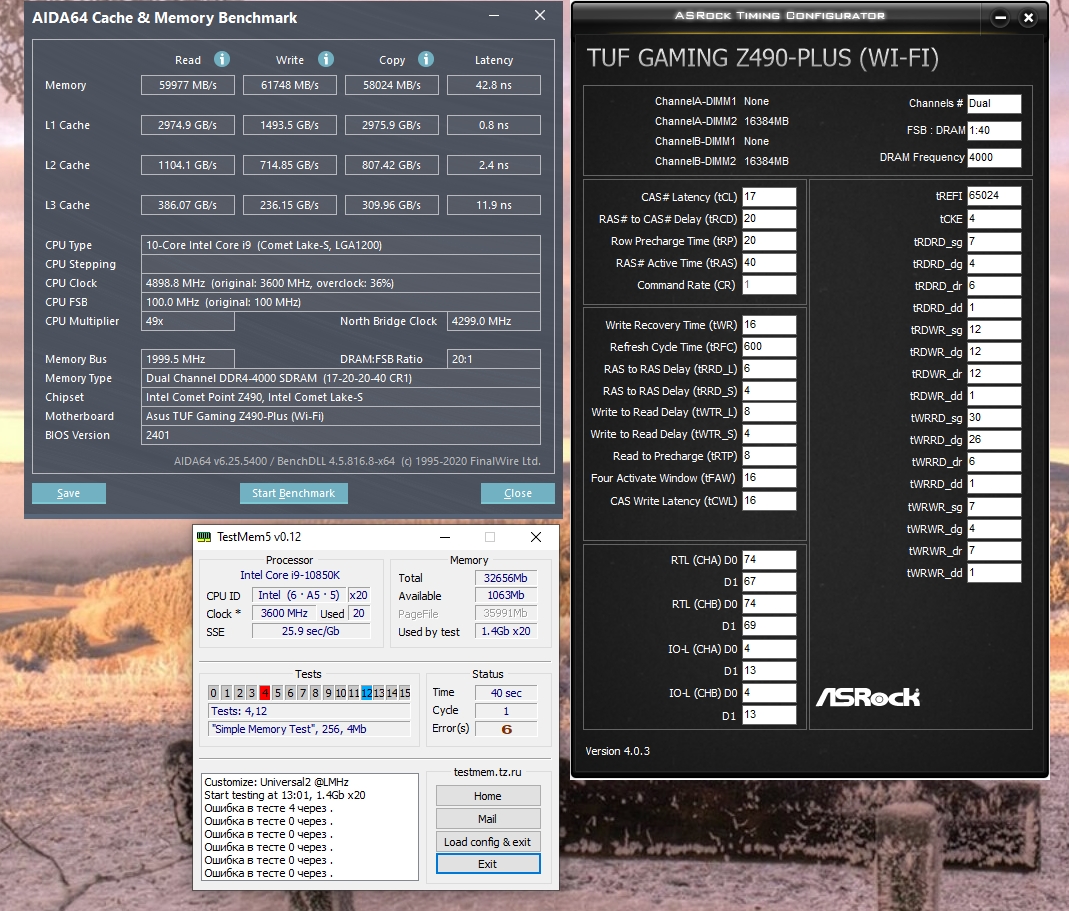Click Exit button in TestMem5
Viewport: 1069px width, 911px height.
[x=488, y=864]
